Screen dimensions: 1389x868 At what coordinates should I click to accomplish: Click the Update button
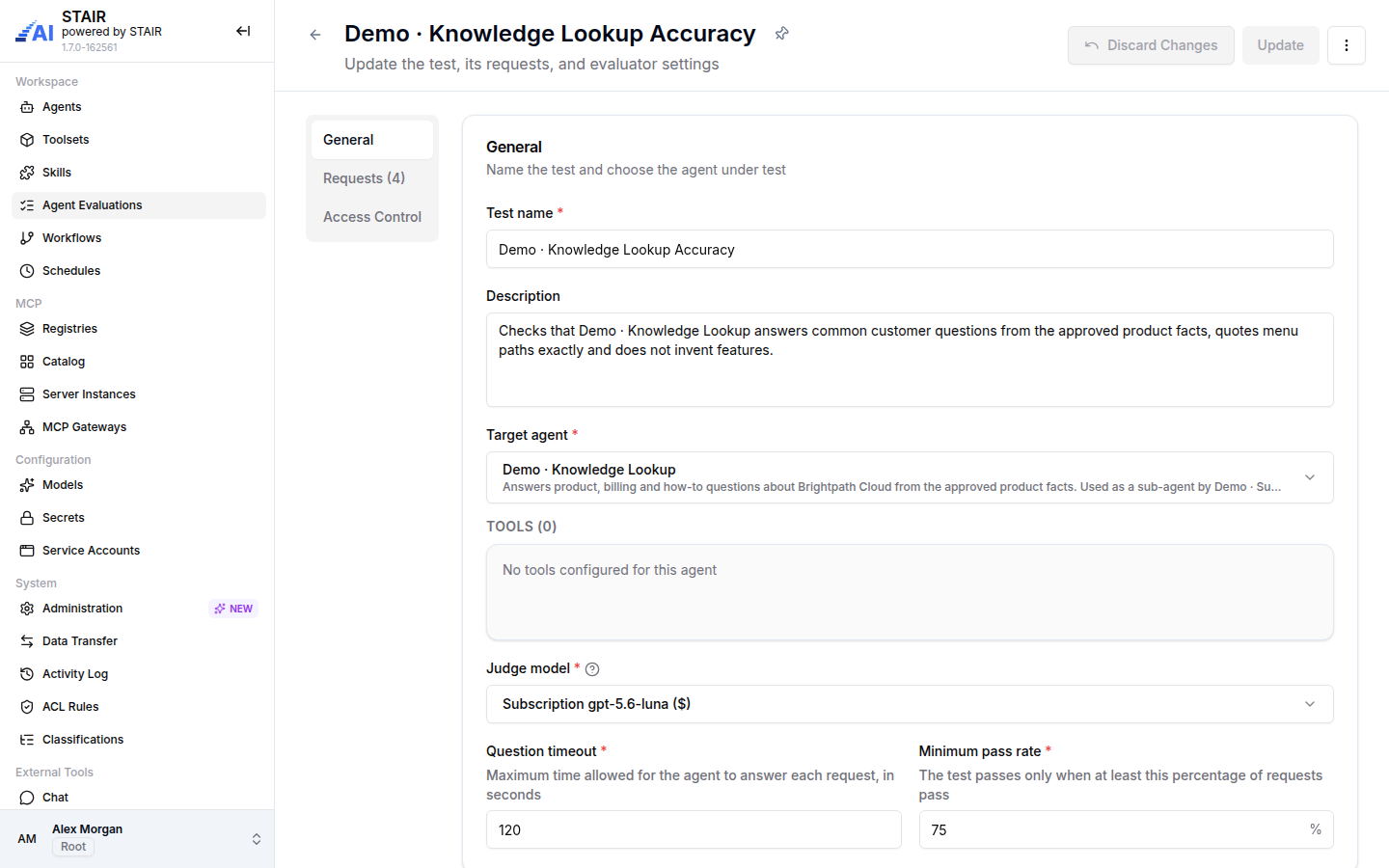click(x=1281, y=45)
